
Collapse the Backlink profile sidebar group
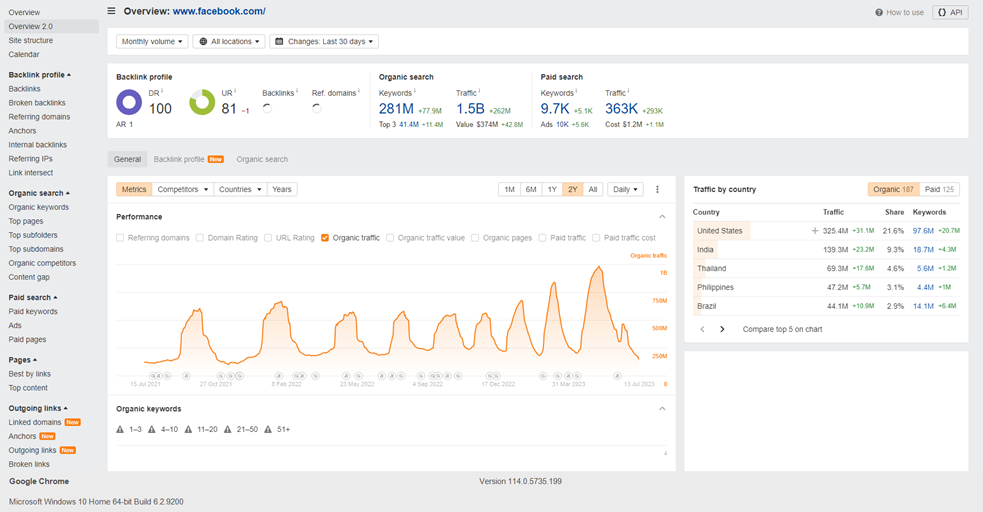click(x=39, y=75)
